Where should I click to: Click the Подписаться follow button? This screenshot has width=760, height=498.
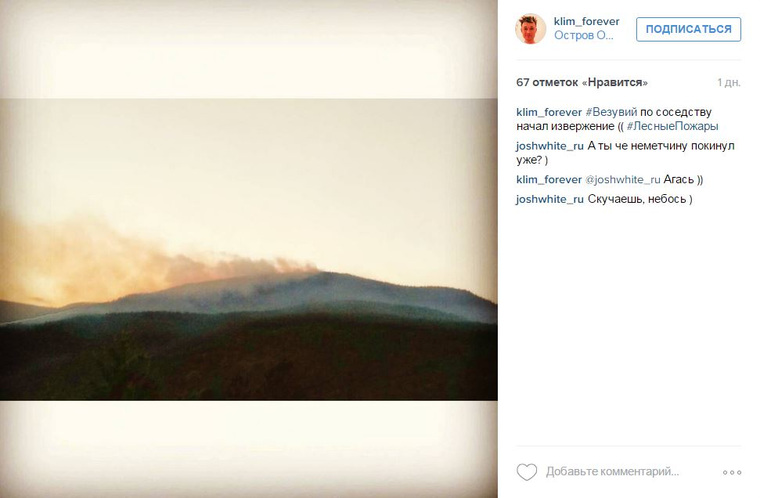click(x=688, y=29)
